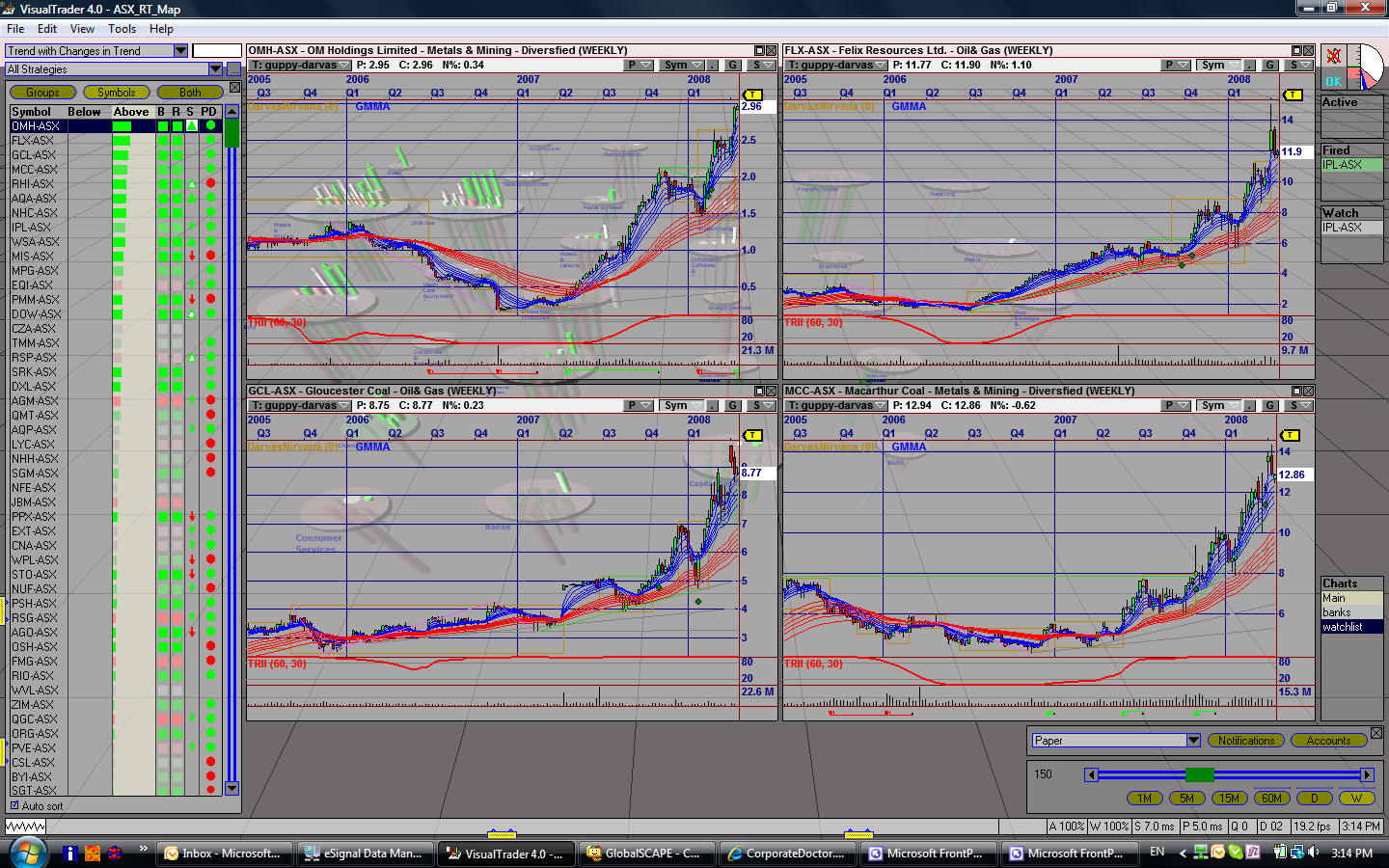Click the bars slider left arrow
Image resolution: width=1389 pixels, height=868 pixels.
[x=1091, y=774]
